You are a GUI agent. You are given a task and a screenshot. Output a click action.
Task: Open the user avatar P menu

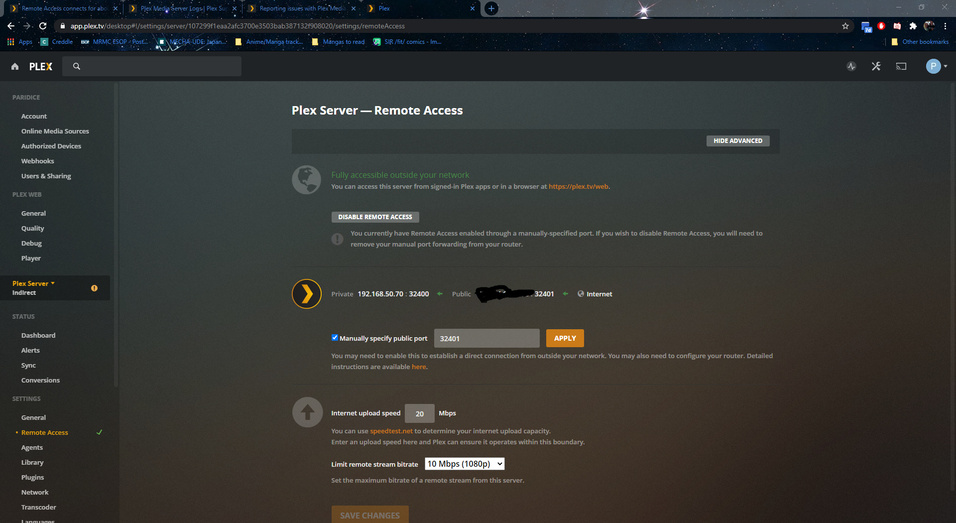coord(933,66)
